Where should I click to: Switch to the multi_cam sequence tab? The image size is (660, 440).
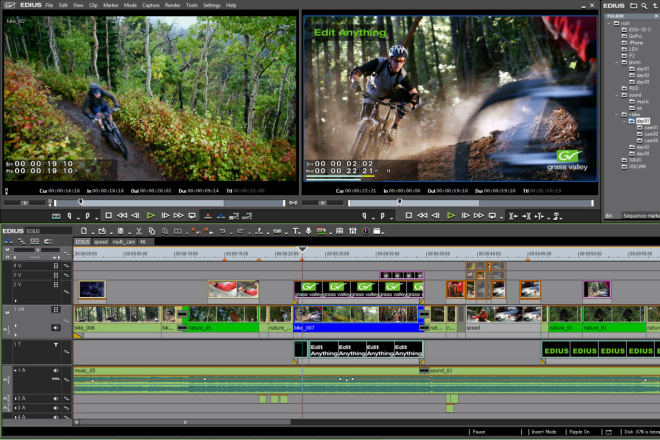124,242
